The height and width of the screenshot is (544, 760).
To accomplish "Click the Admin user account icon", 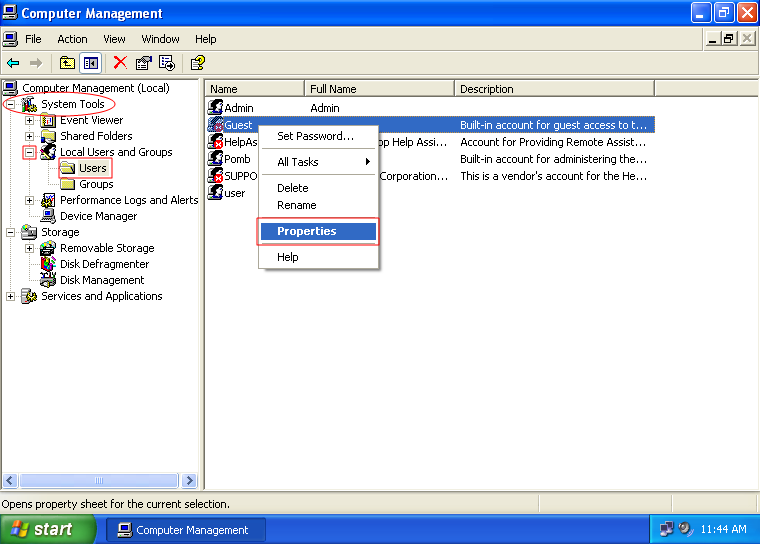I will (215, 108).
